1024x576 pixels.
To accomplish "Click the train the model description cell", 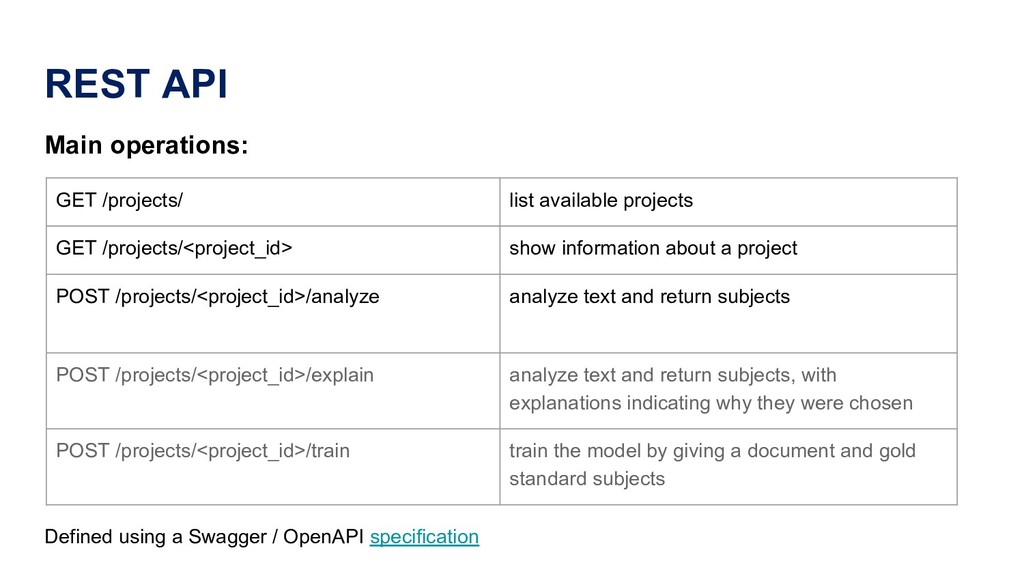I will [712, 465].
